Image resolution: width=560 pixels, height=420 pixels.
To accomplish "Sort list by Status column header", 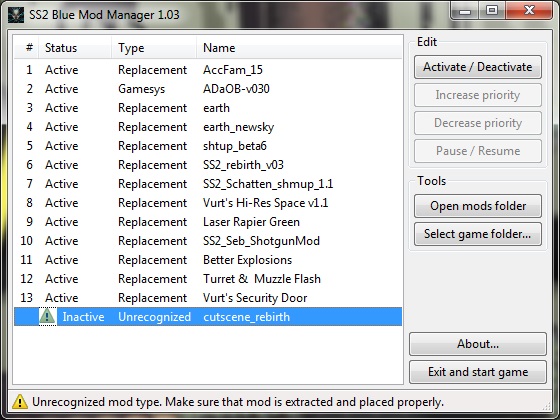I will [x=75, y=48].
